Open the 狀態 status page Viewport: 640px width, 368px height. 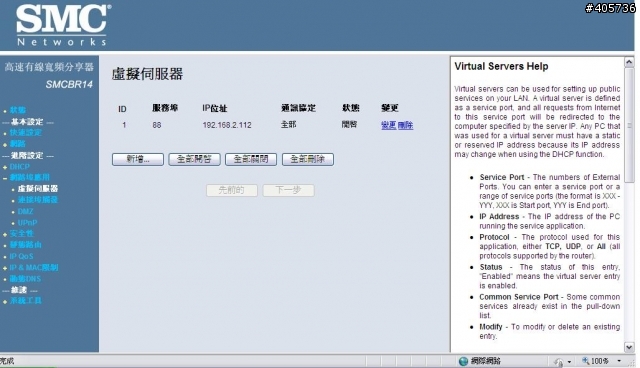coord(18,110)
